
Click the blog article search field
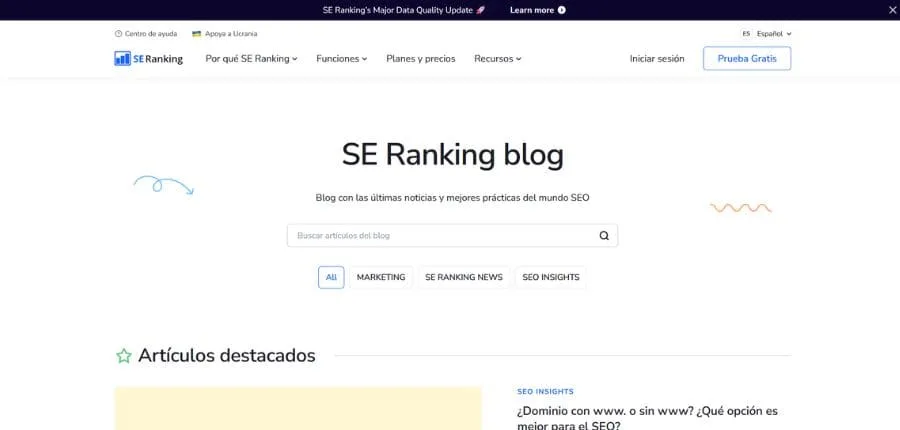(x=440, y=236)
